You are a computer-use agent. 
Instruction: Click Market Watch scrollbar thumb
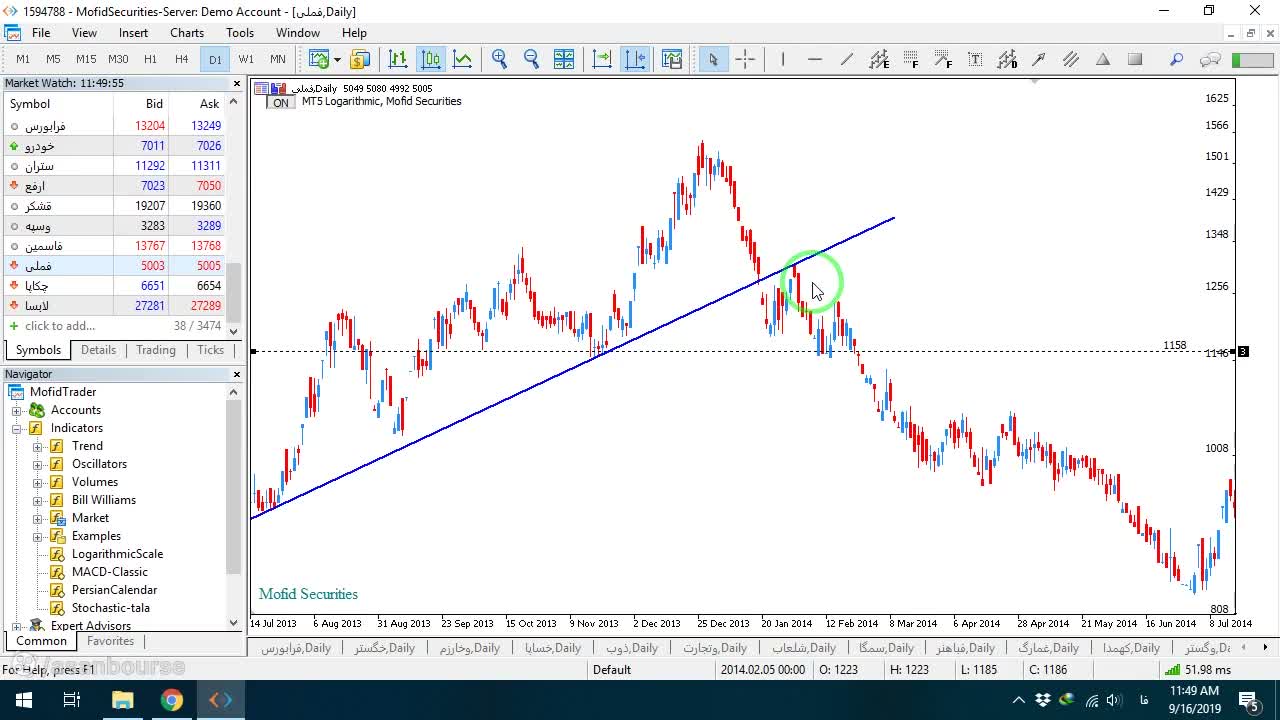[x=234, y=291]
